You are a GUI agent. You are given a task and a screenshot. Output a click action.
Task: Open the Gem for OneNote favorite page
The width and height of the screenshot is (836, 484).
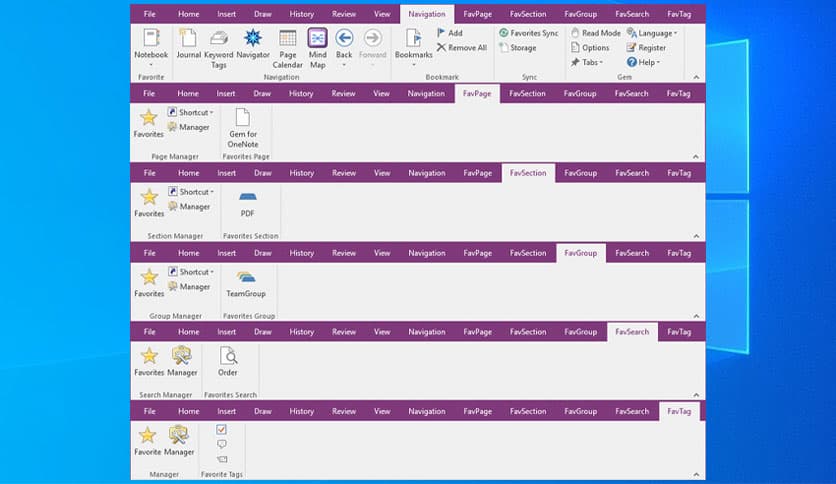tap(243, 128)
